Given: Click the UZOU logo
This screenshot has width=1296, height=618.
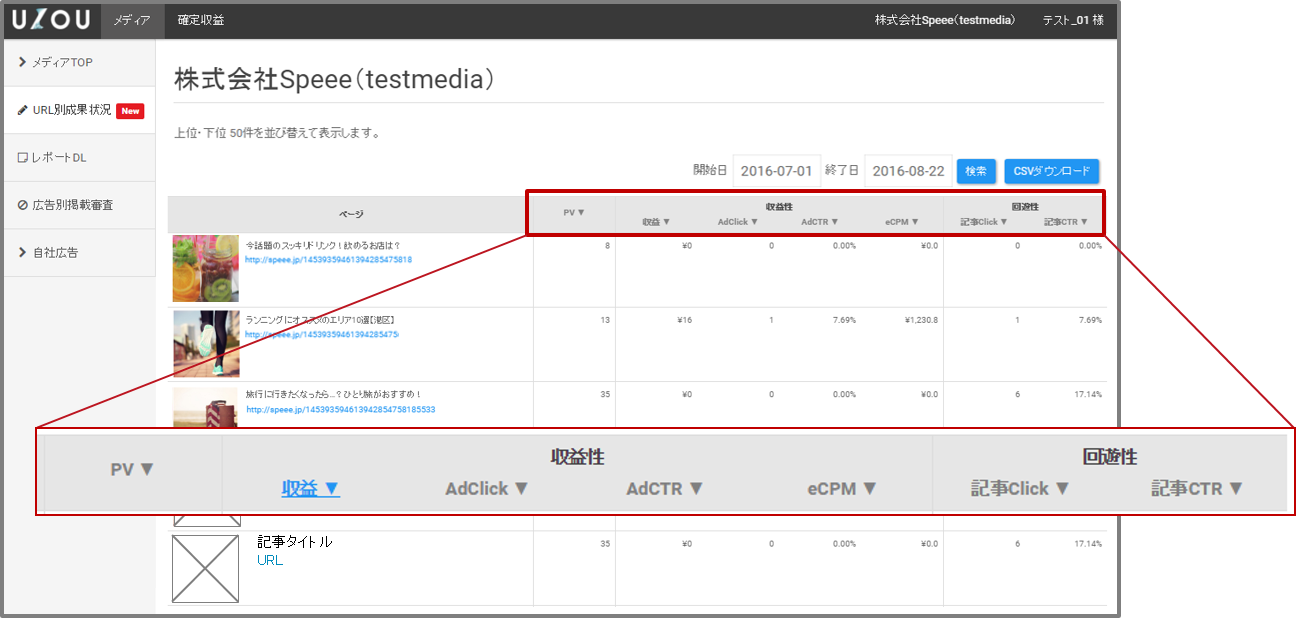Looking at the screenshot, I should click(x=51, y=20).
